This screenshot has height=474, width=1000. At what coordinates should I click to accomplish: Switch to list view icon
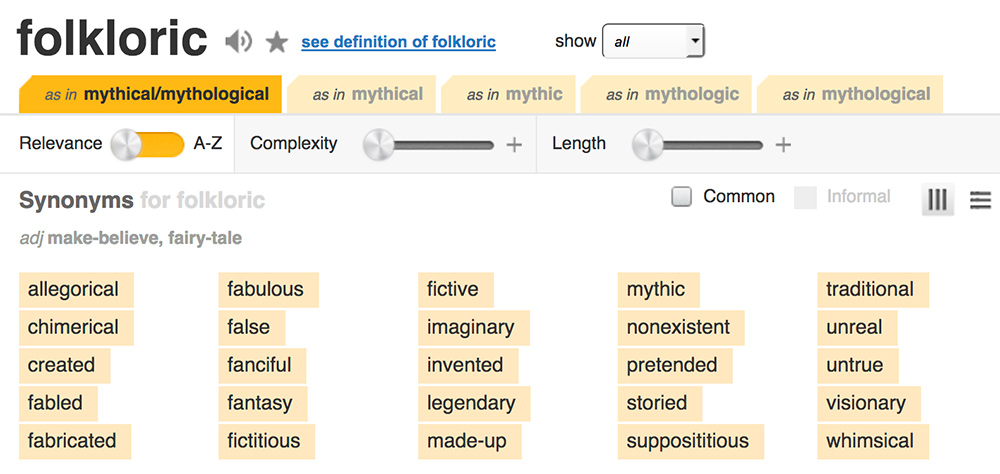click(980, 200)
